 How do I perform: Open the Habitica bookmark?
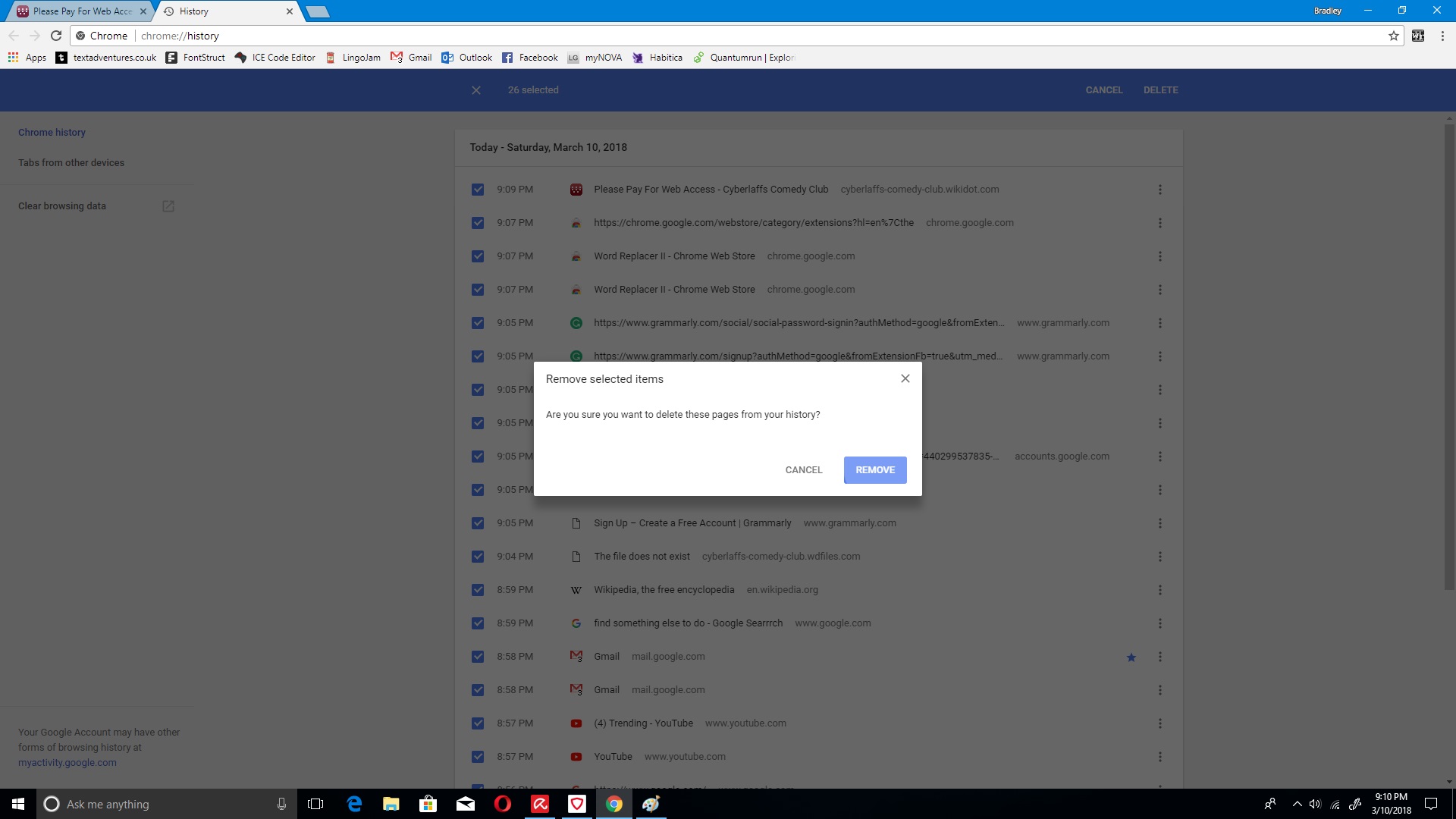[x=657, y=58]
